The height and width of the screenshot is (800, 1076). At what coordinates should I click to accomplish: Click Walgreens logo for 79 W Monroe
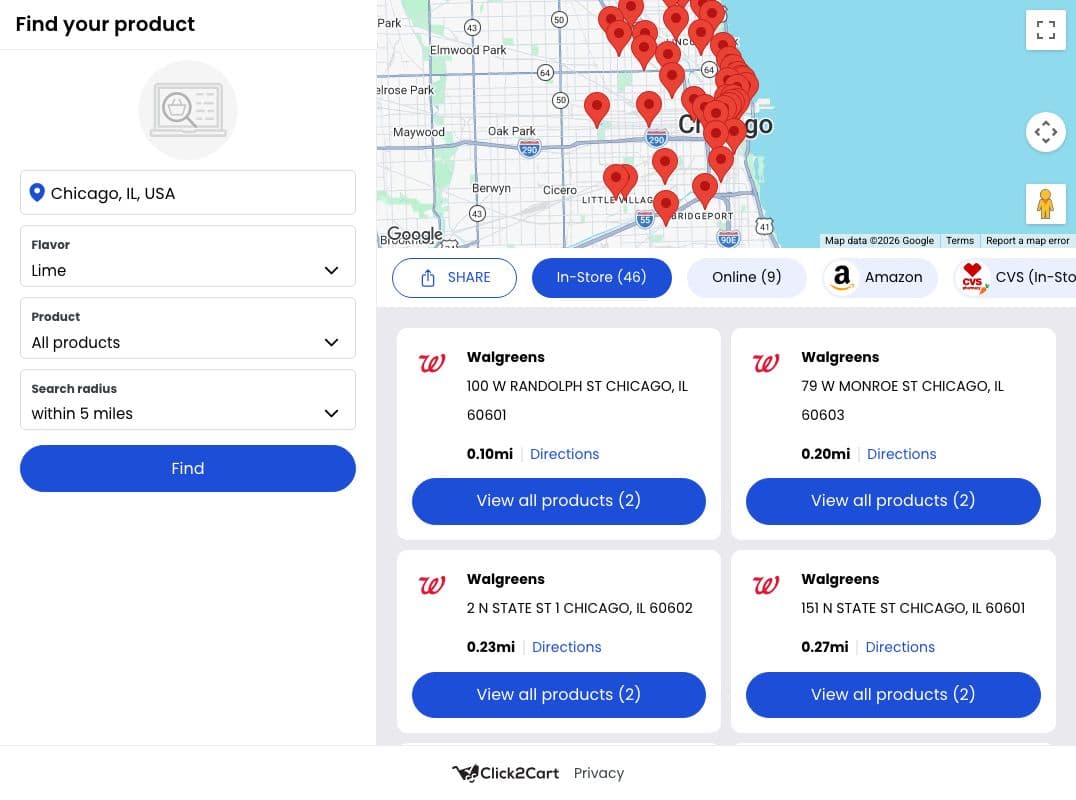point(766,363)
